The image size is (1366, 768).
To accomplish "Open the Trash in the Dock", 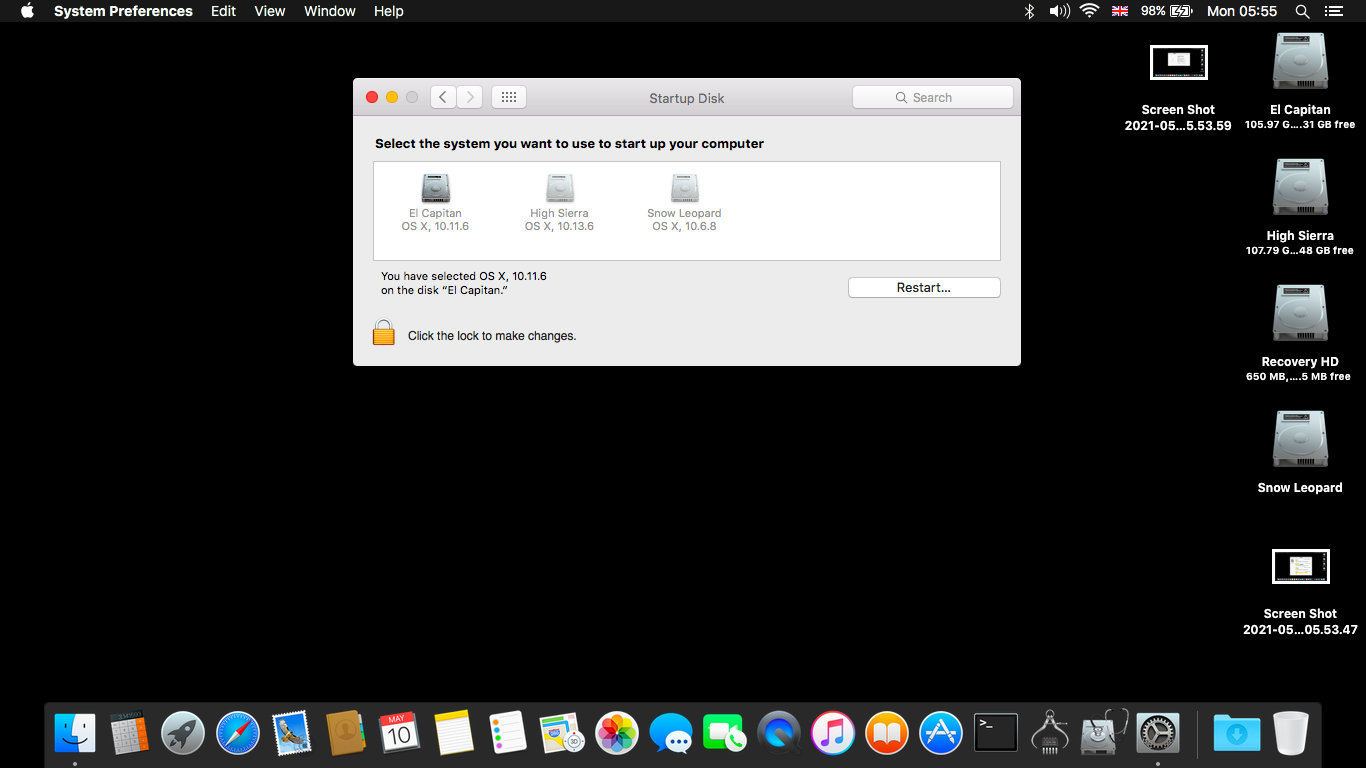I will [1291, 733].
